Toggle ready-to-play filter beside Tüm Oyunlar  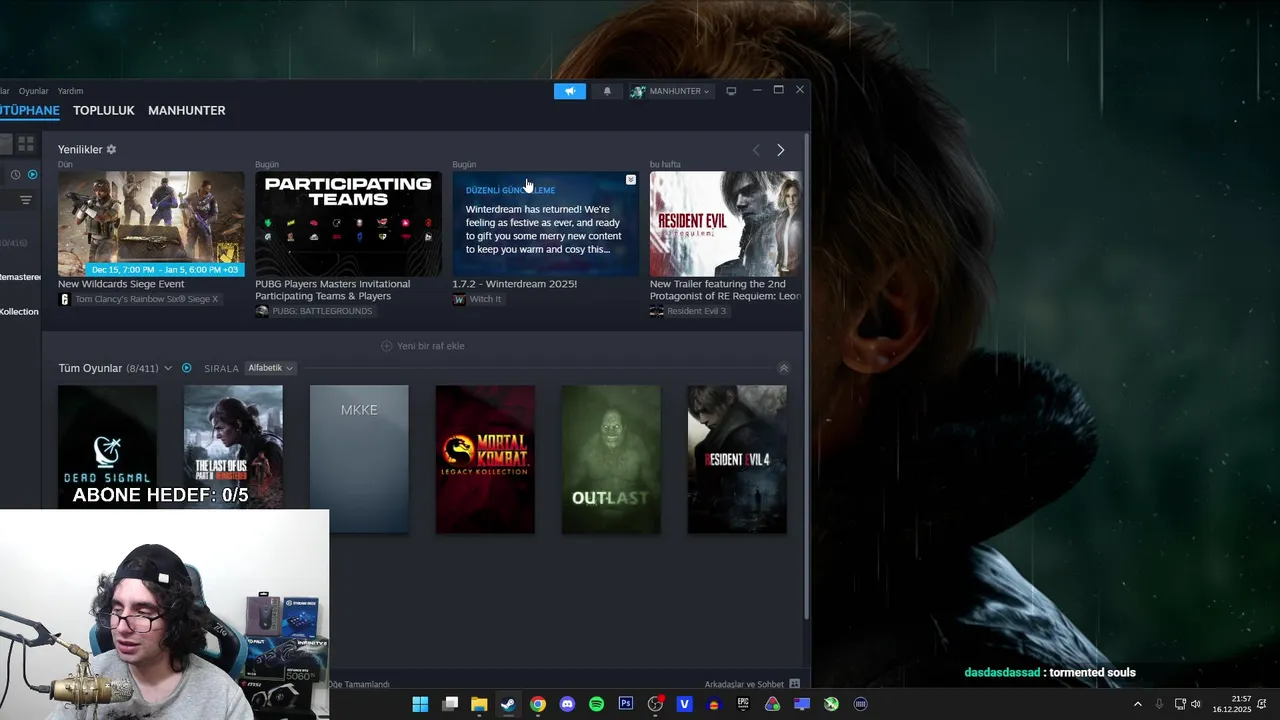point(186,368)
